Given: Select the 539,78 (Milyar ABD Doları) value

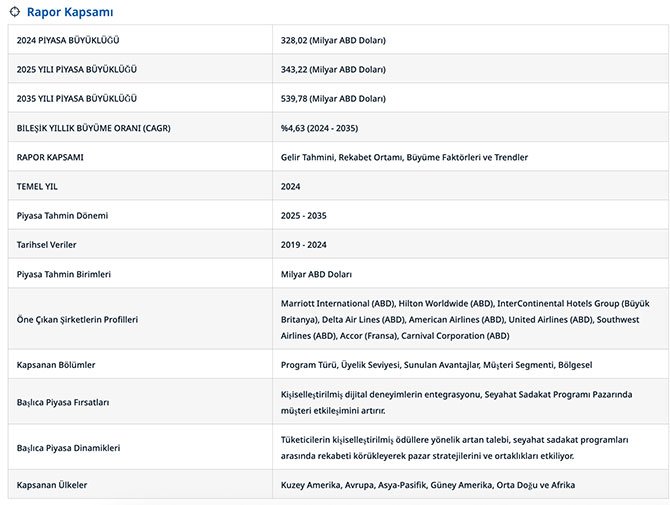Looking at the screenshot, I should click(333, 99).
